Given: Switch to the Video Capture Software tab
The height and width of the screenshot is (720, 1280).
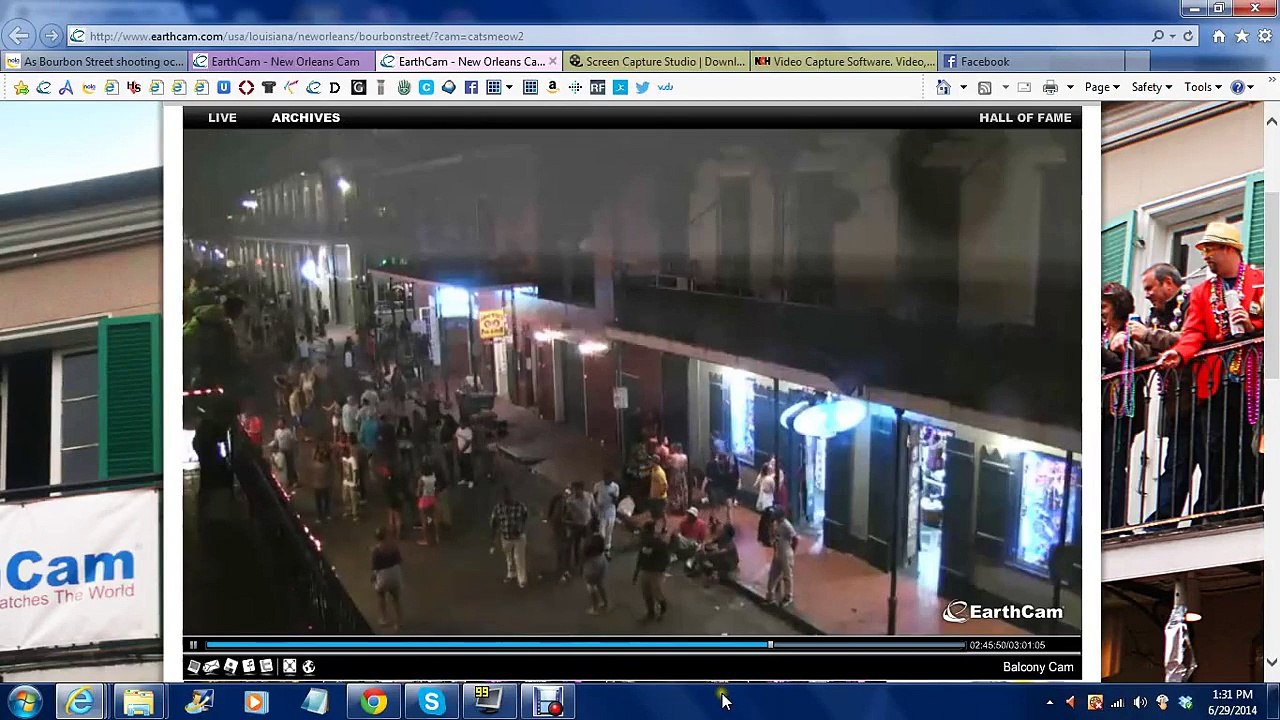Looking at the screenshot, I should pos(843,61).
